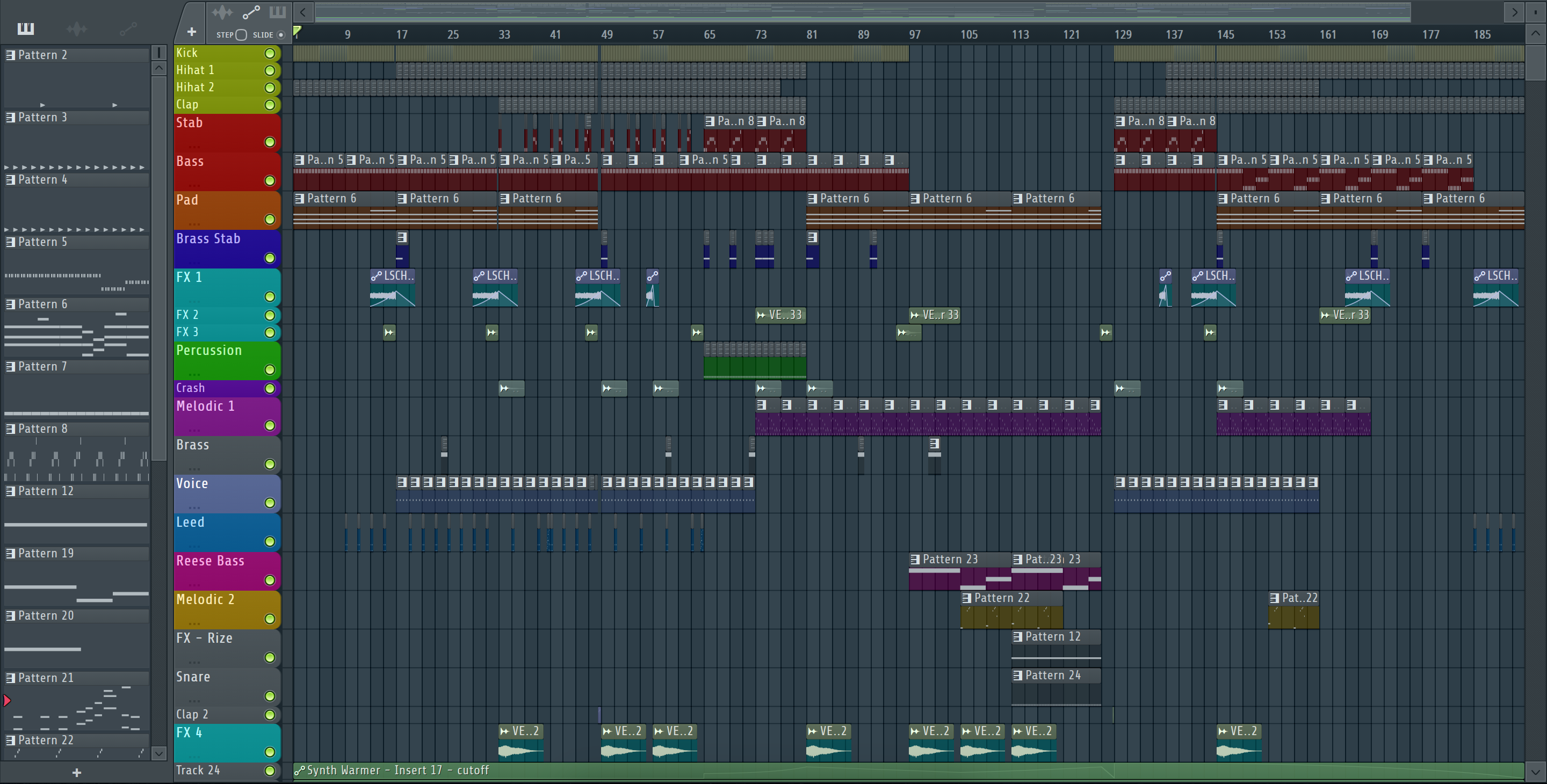This screenshot has width=1547, height=784.
Task: Click the playlist vertical scroll up arrow
Action: (1536, 34)
